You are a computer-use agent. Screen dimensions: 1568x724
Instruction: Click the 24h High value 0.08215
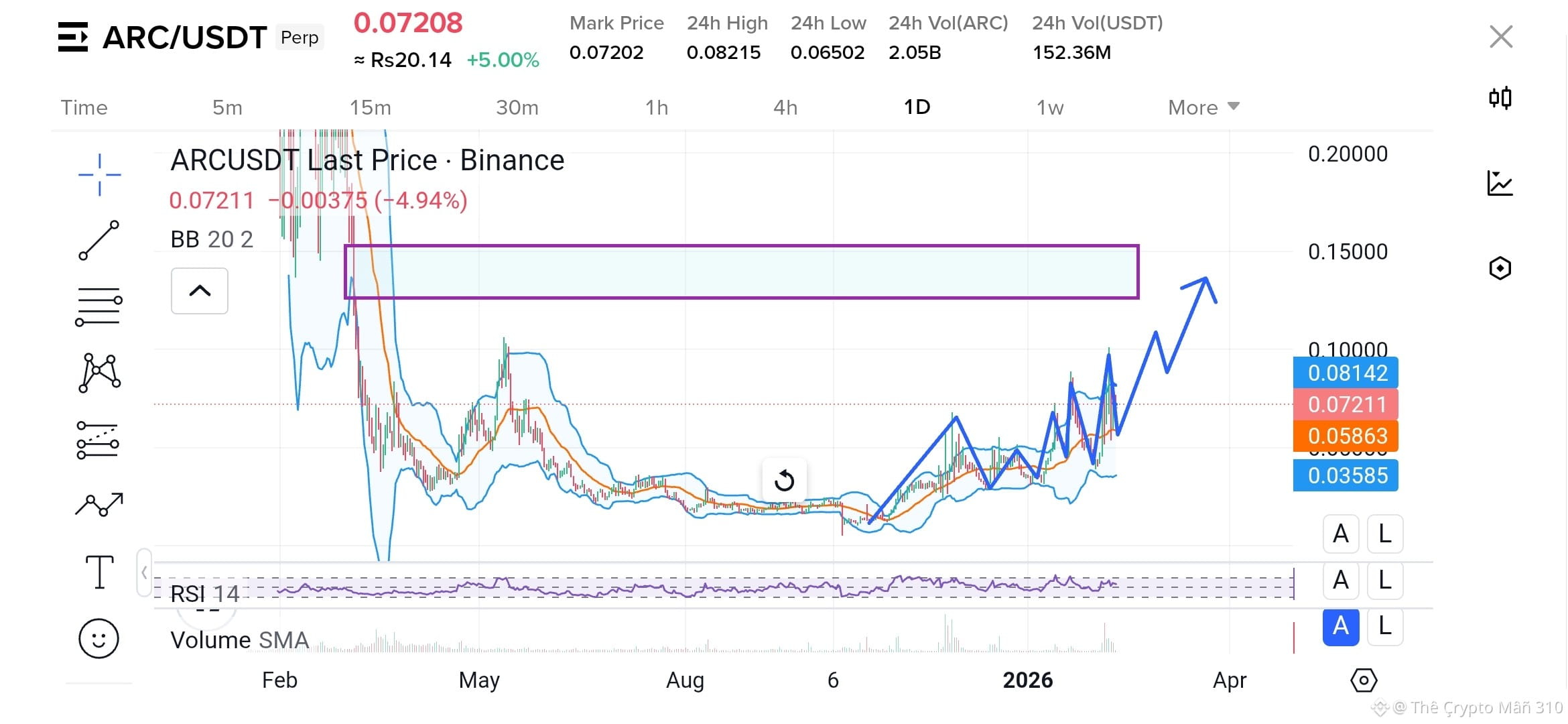[x=724, y=52]
